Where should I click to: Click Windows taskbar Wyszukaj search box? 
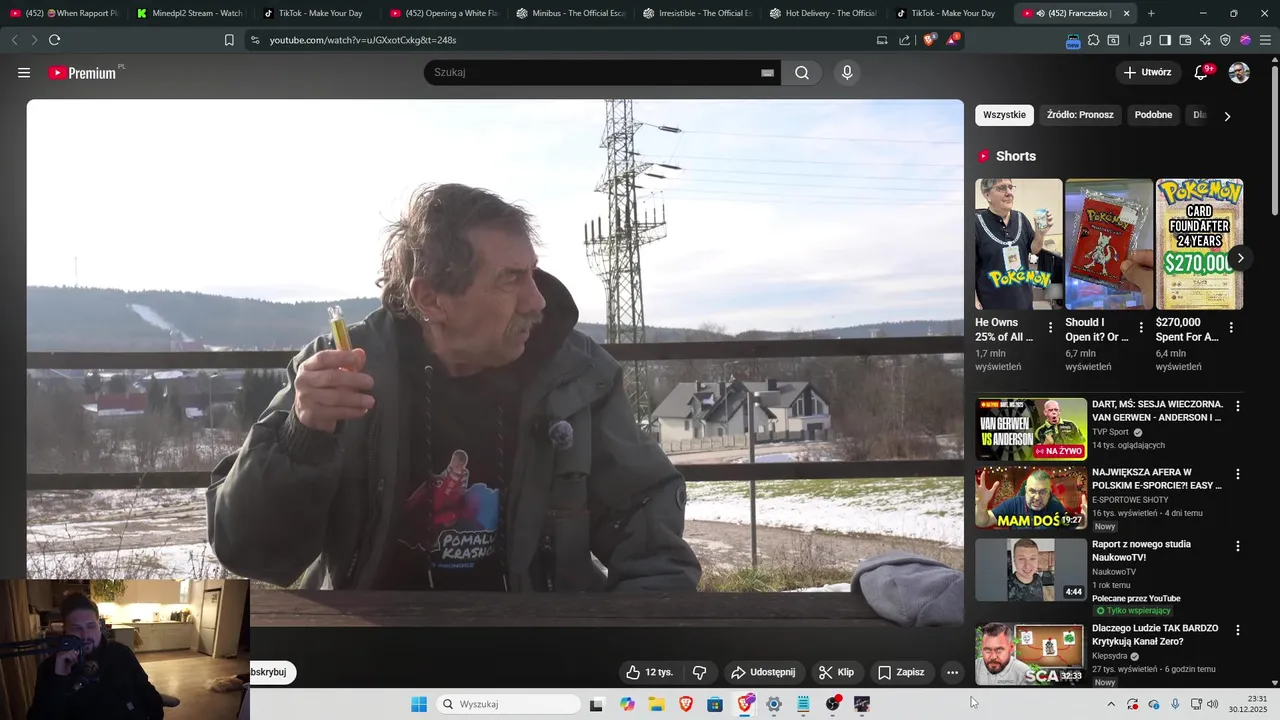point(506,704)
